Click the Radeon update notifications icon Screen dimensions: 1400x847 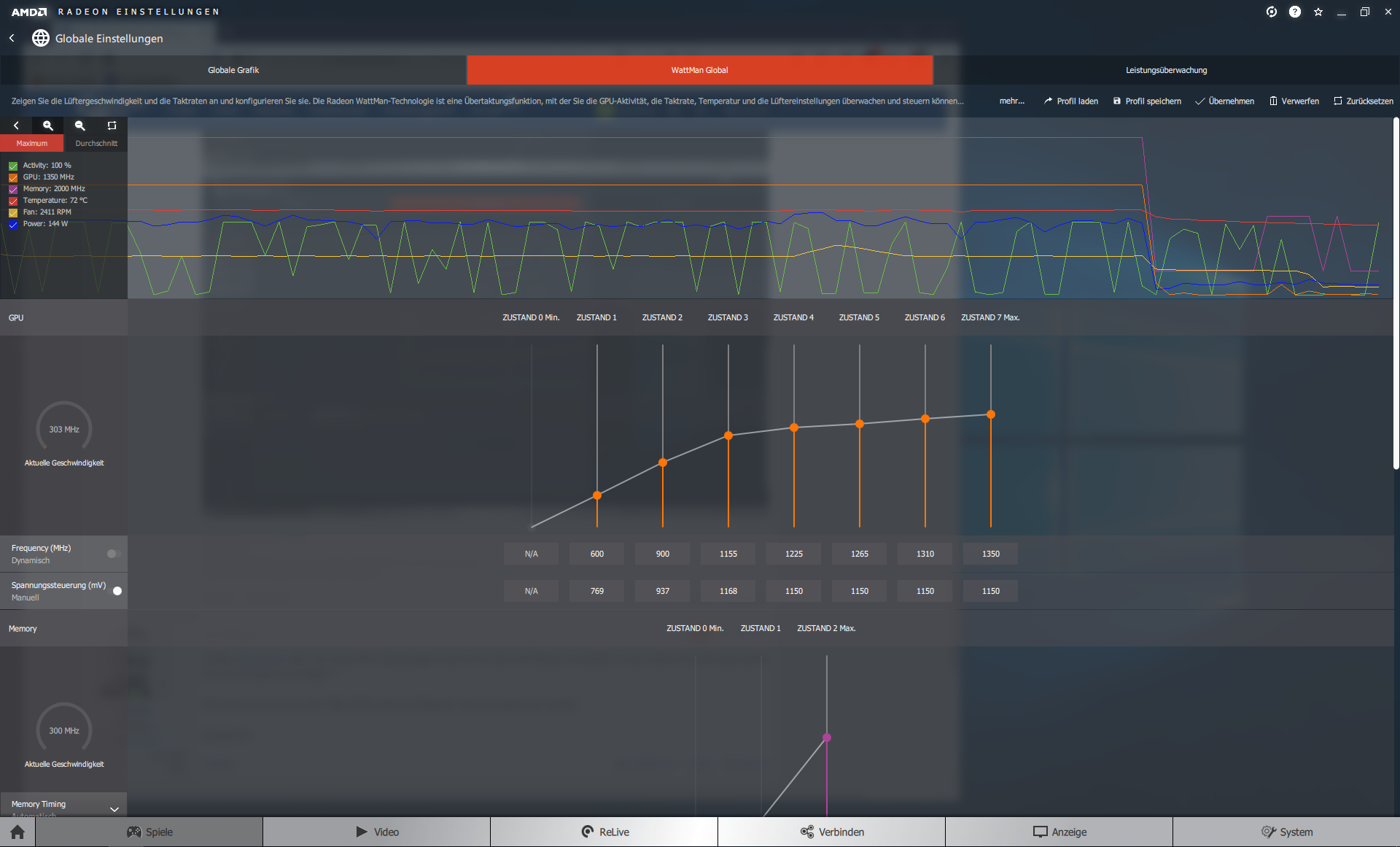[x=1271, y=12]
